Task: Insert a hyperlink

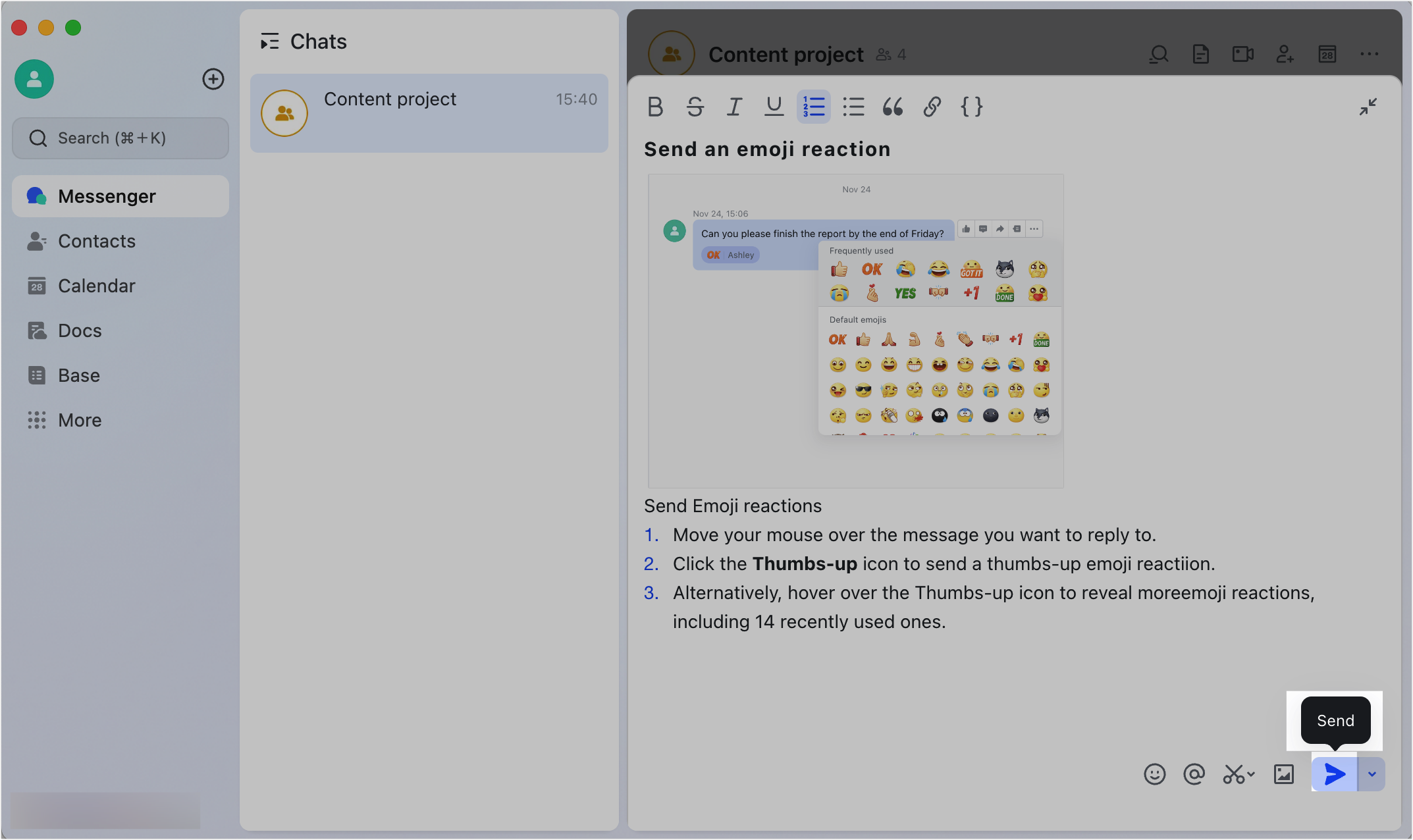Action: pos(932,107)
